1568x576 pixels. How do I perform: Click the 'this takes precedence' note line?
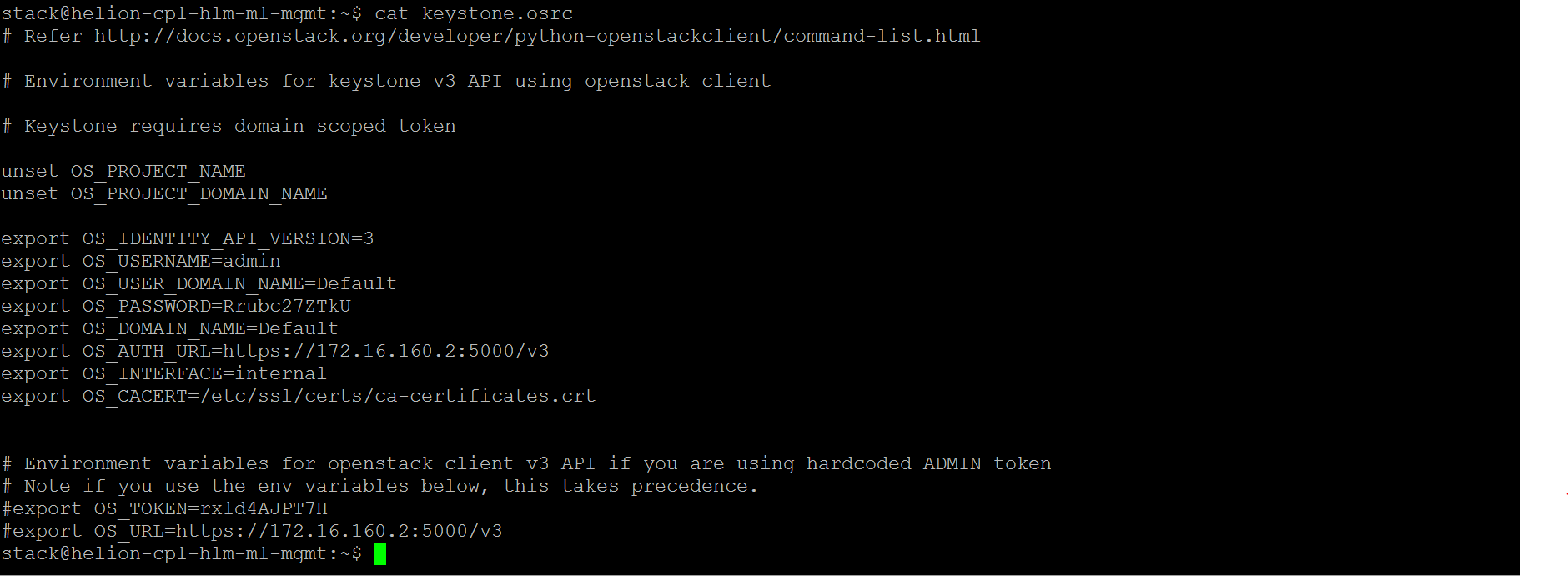pos(379,487)
